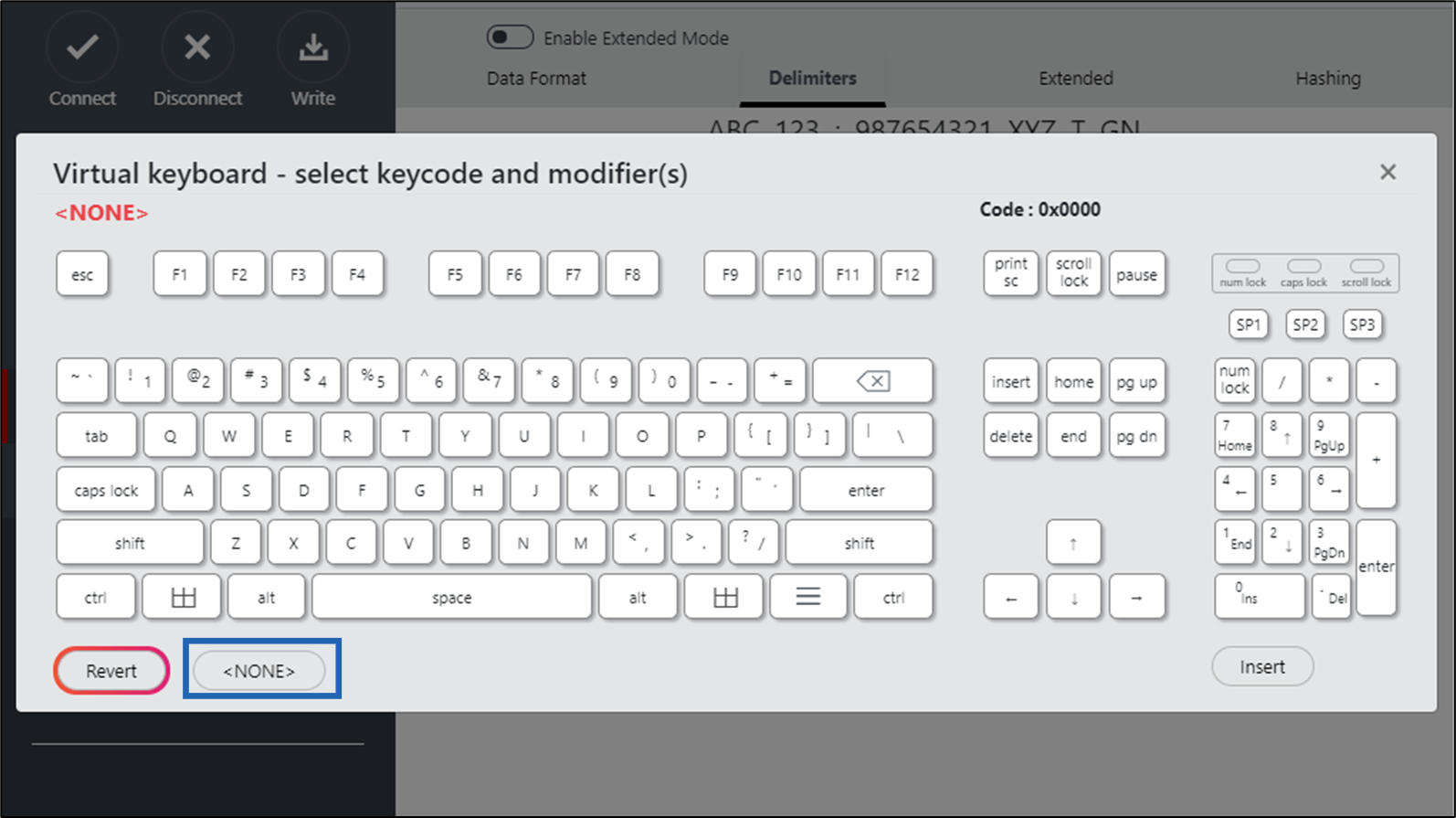Select the tab key
This screenshot has height=818, width=1456.
tap(97, 435)
